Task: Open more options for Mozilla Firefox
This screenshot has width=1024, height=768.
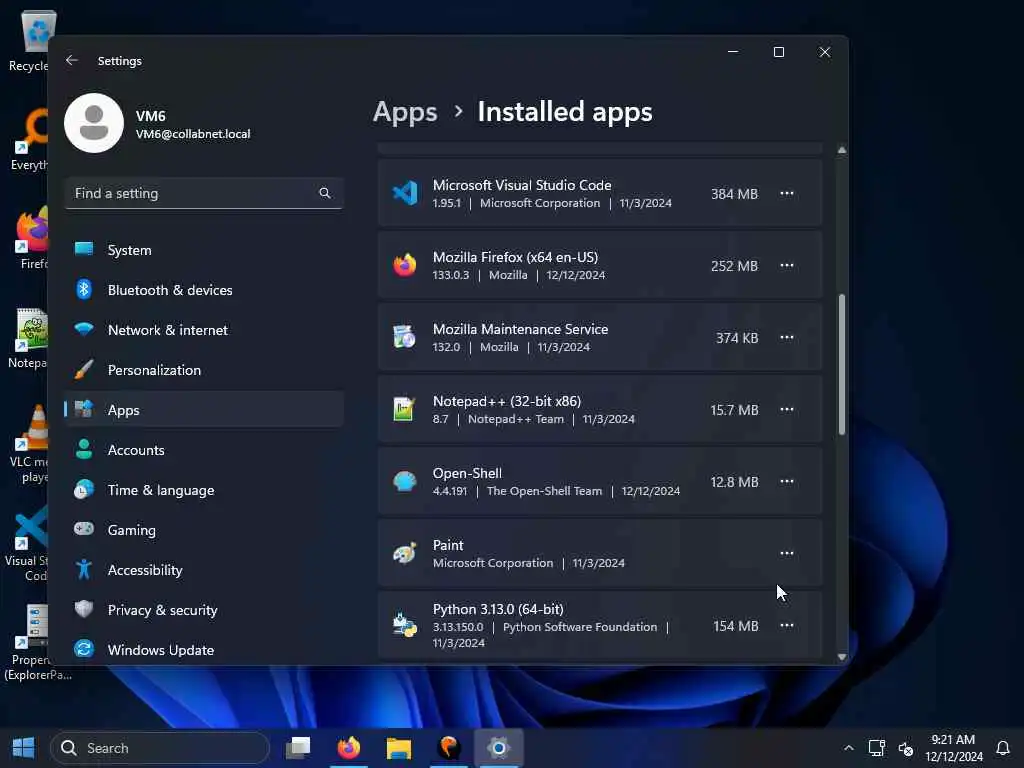Action: pyautogui.click(x=786, y=265)
